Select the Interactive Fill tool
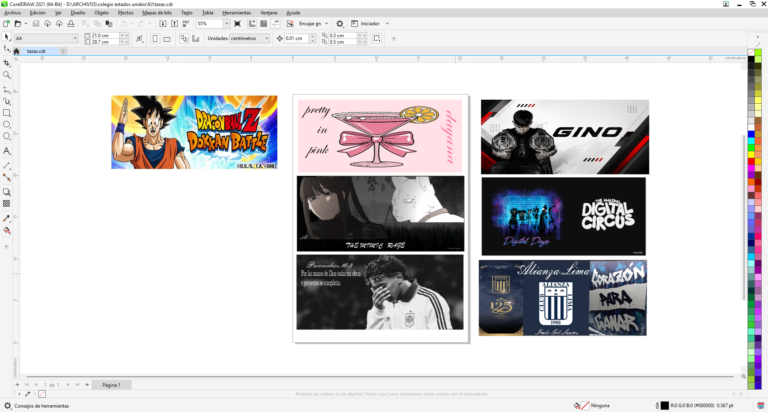 click(6, 230)
